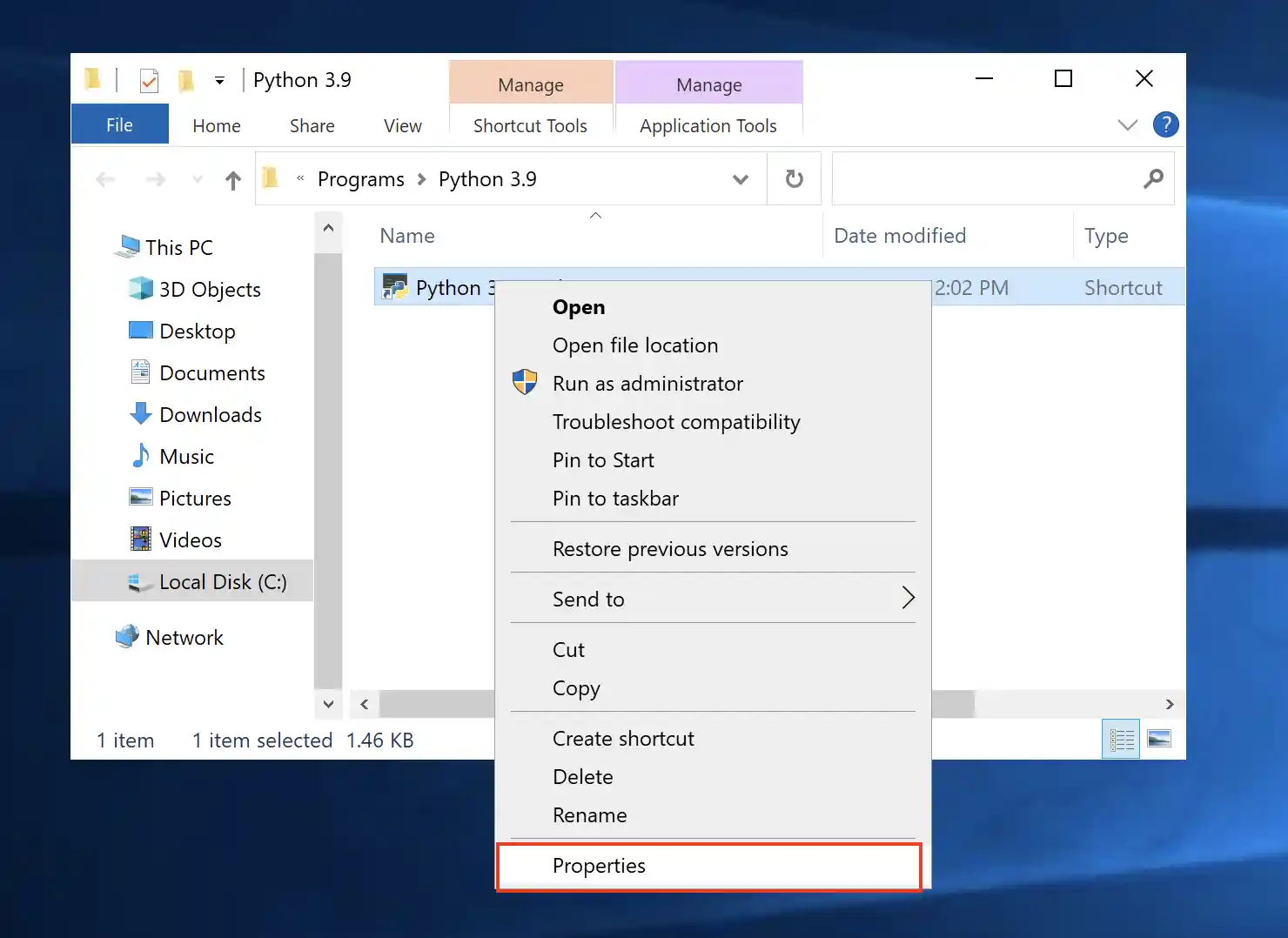
Task: Click the Help question mark icon
Action: pyautogui.click(x=1165, y=124)
